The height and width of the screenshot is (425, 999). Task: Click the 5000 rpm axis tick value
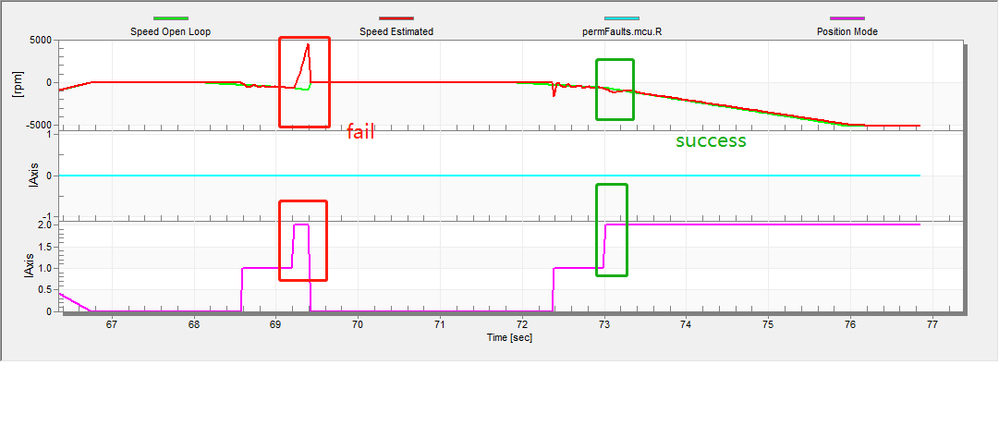(x=40, y=40)
